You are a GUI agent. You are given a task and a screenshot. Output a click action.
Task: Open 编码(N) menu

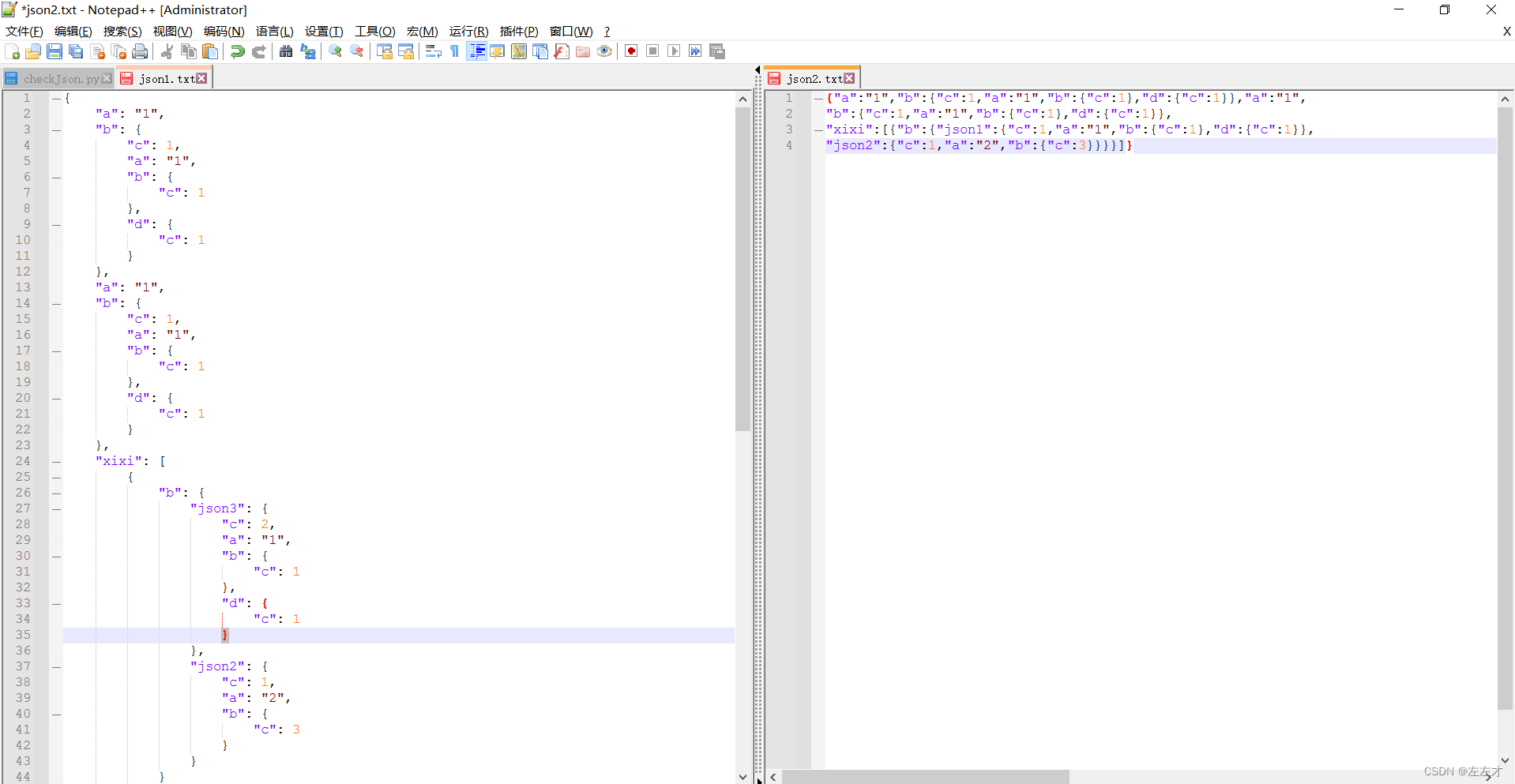[224, 32]
